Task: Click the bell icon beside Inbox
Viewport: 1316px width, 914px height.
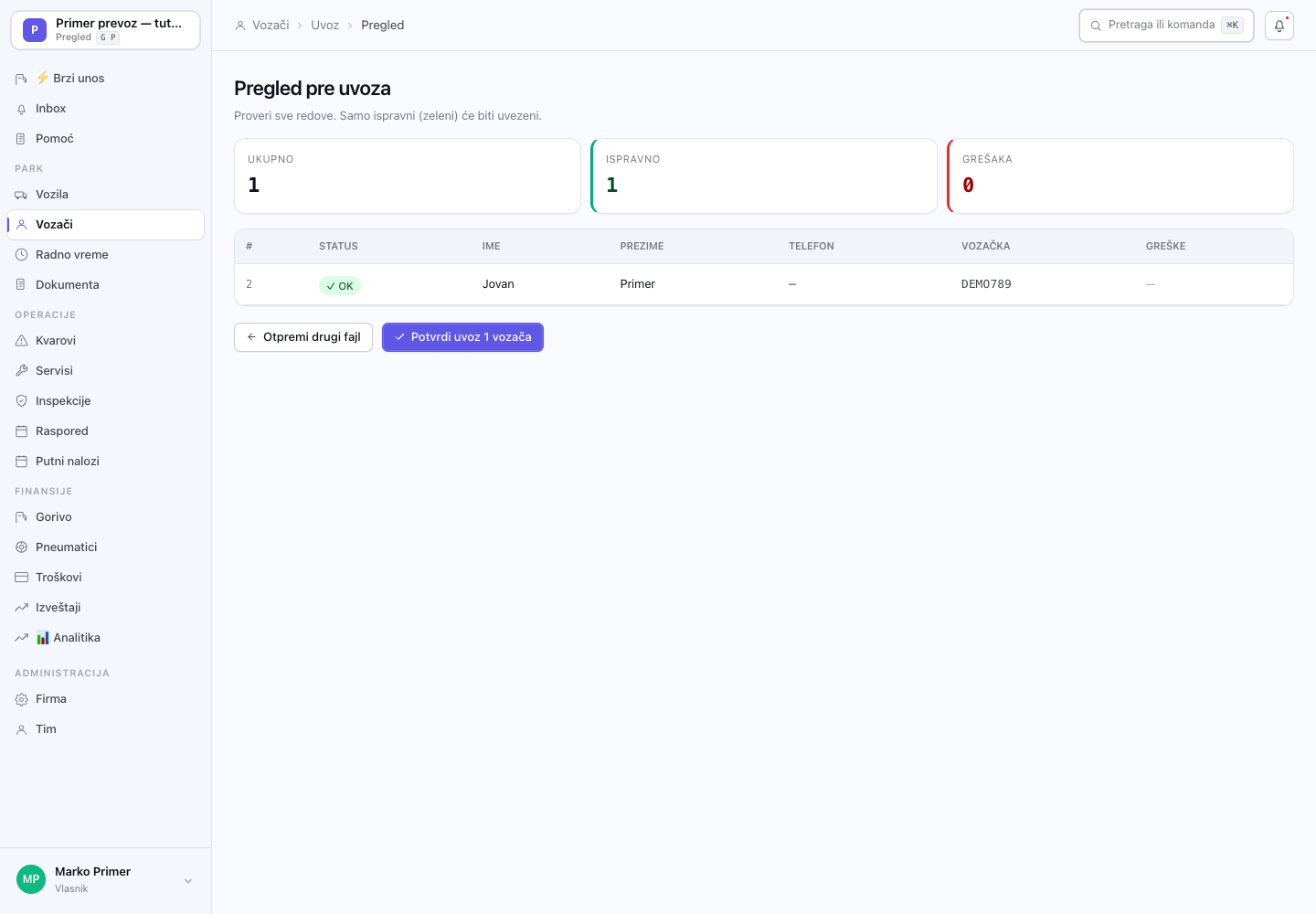Action: [x=21, y=109]
